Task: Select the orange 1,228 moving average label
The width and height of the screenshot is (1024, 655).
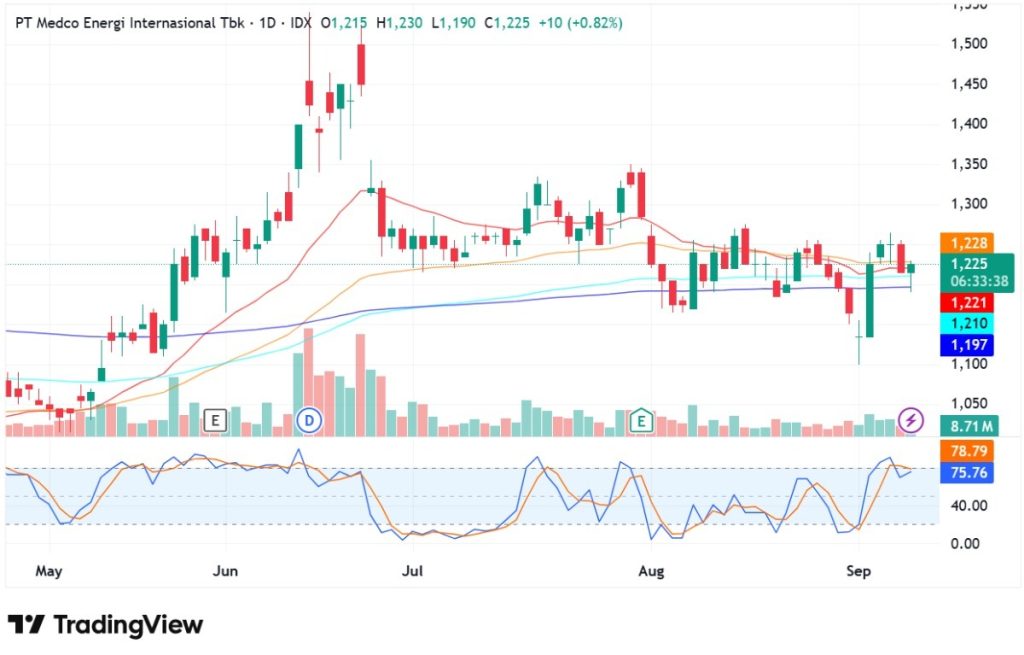Action: click(968, 244)
